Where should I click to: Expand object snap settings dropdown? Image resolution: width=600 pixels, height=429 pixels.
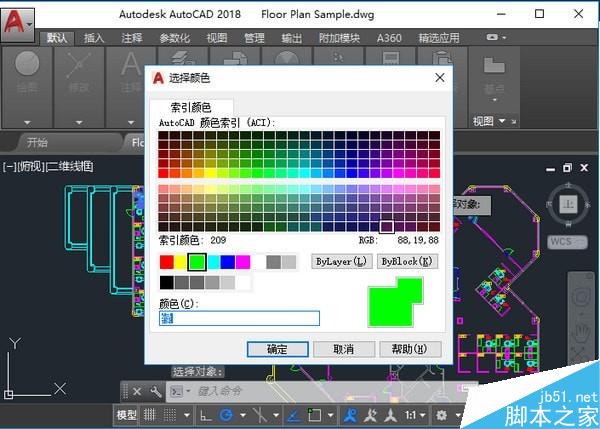(x=331, y=415)
